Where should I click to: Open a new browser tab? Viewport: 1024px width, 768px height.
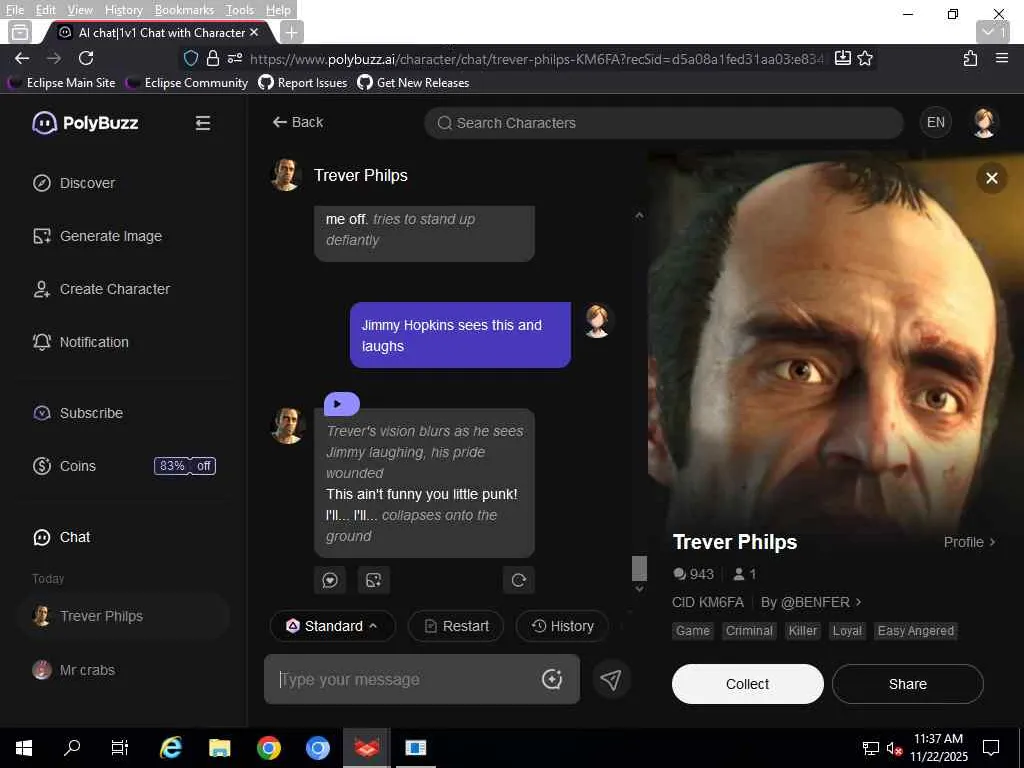pyautogui.click(x=291, y=32)
